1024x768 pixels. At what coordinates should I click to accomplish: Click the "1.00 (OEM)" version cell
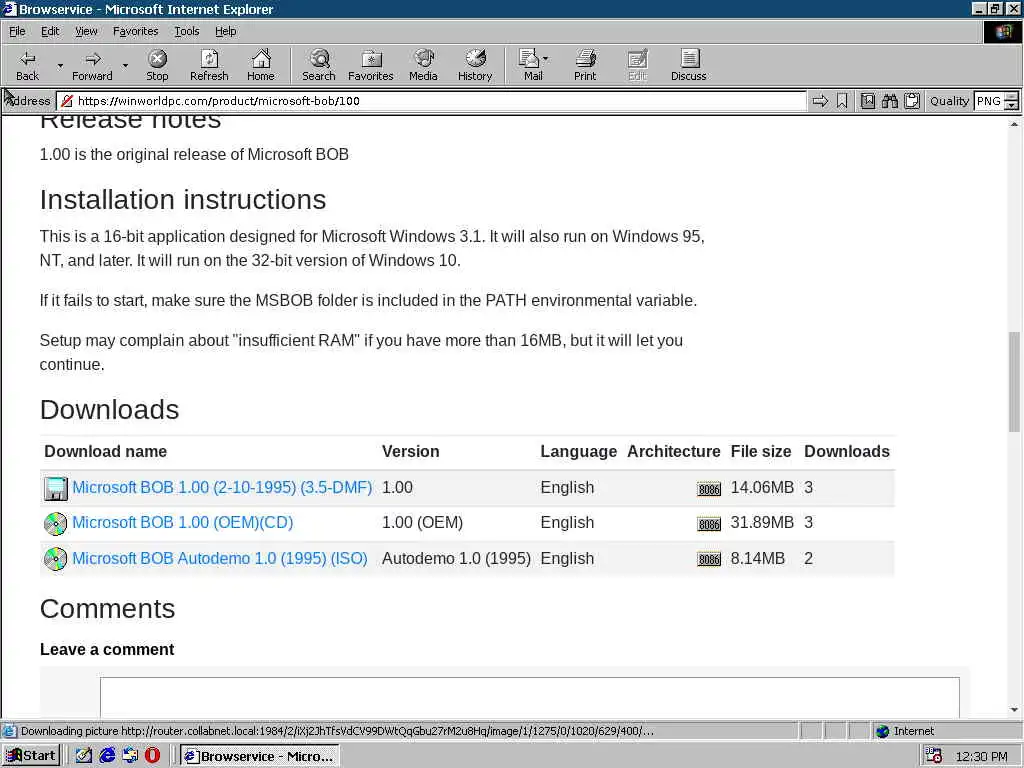click(422, 523)
